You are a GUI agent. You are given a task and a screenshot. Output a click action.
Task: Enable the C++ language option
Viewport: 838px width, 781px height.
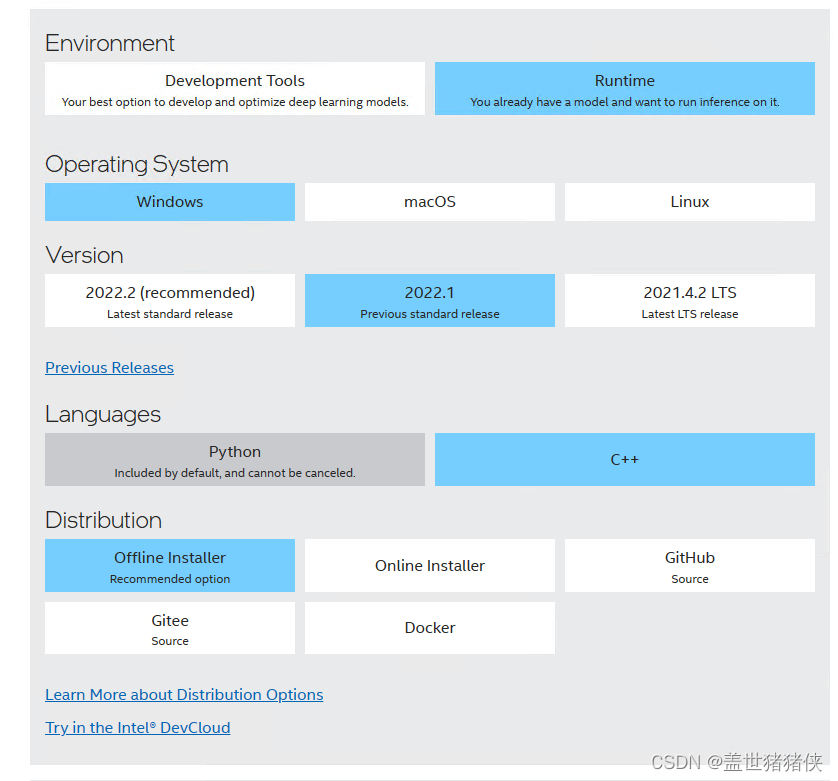point(624,459)
